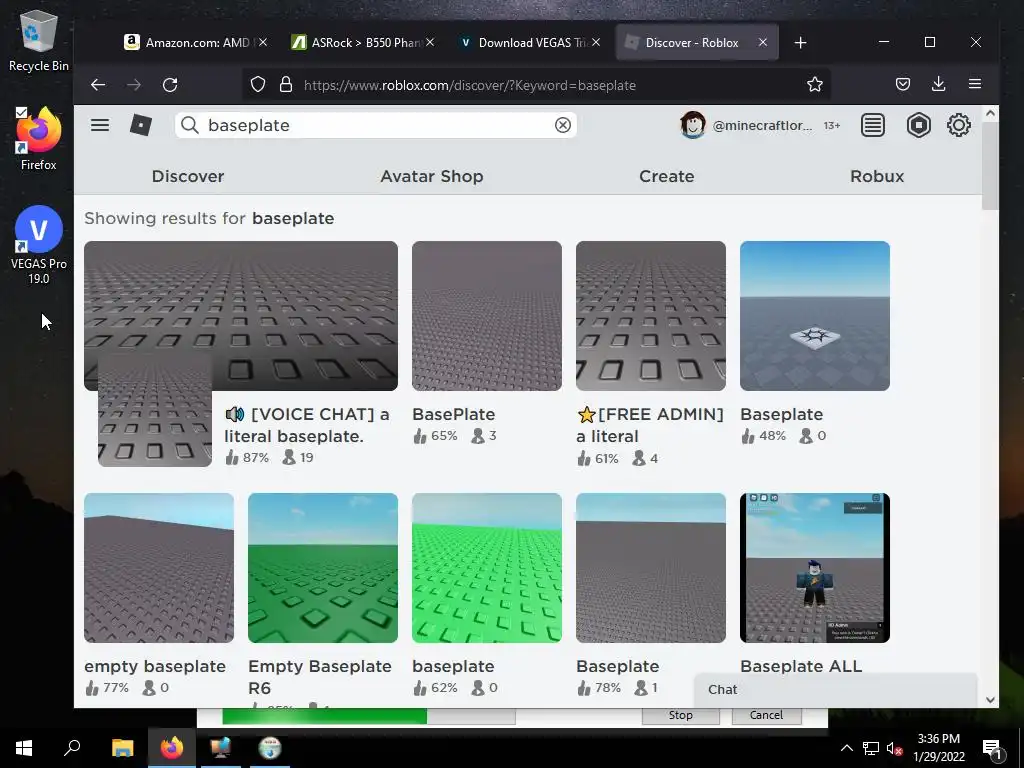1024x768 pixels.
Task: Close the ASRock B550 tab
Action: tap(430, 42)
